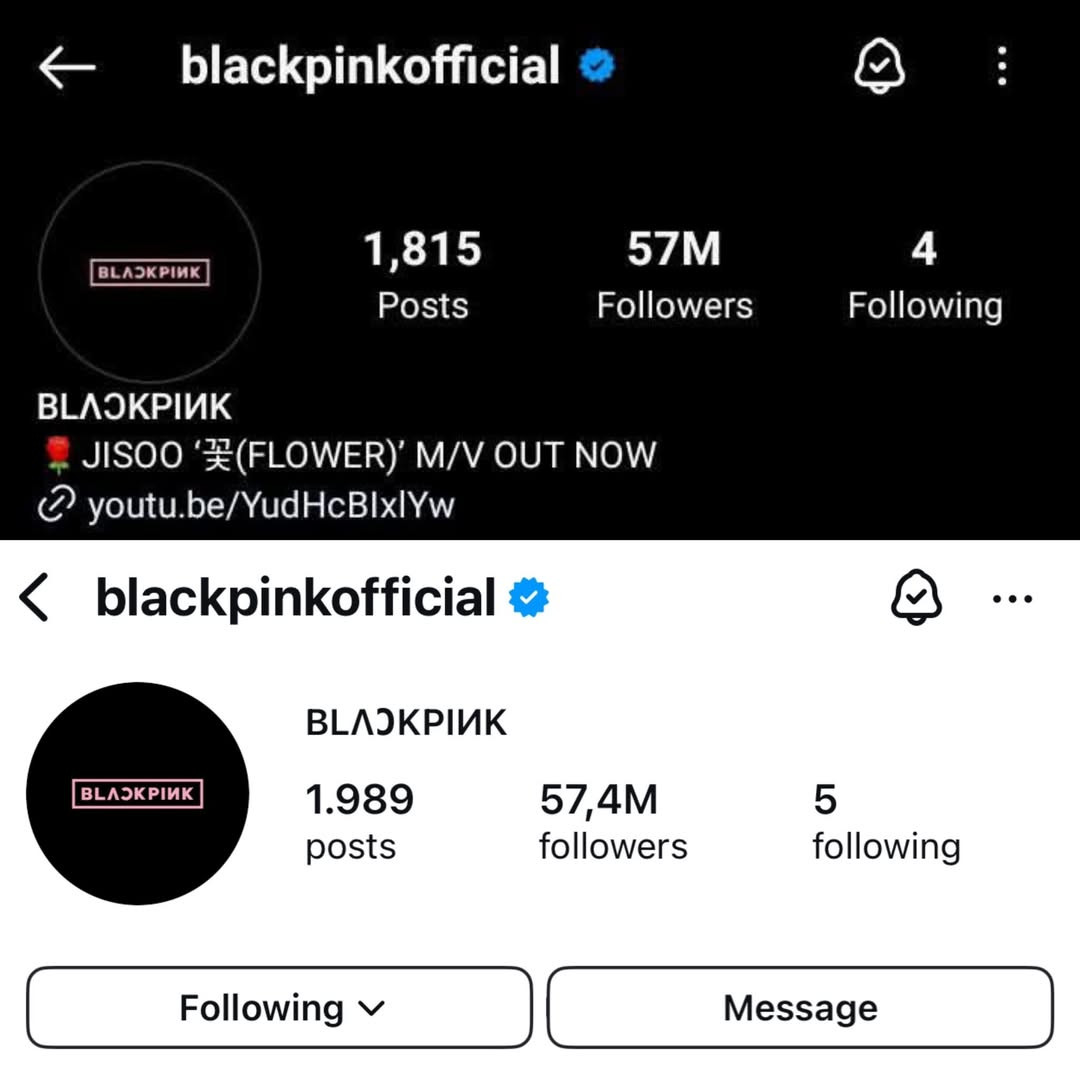Tap the back arrow in dark profile

click(67, 67)
